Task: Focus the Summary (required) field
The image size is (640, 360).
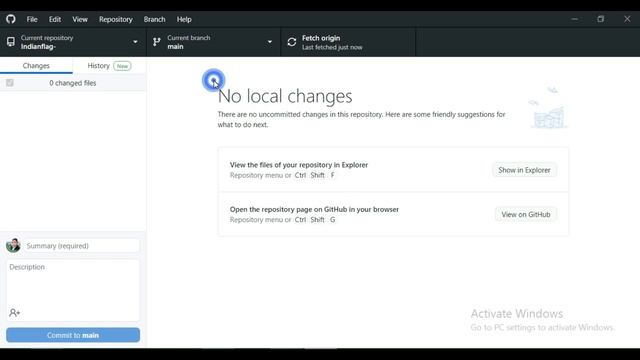Action: point(81,246)
